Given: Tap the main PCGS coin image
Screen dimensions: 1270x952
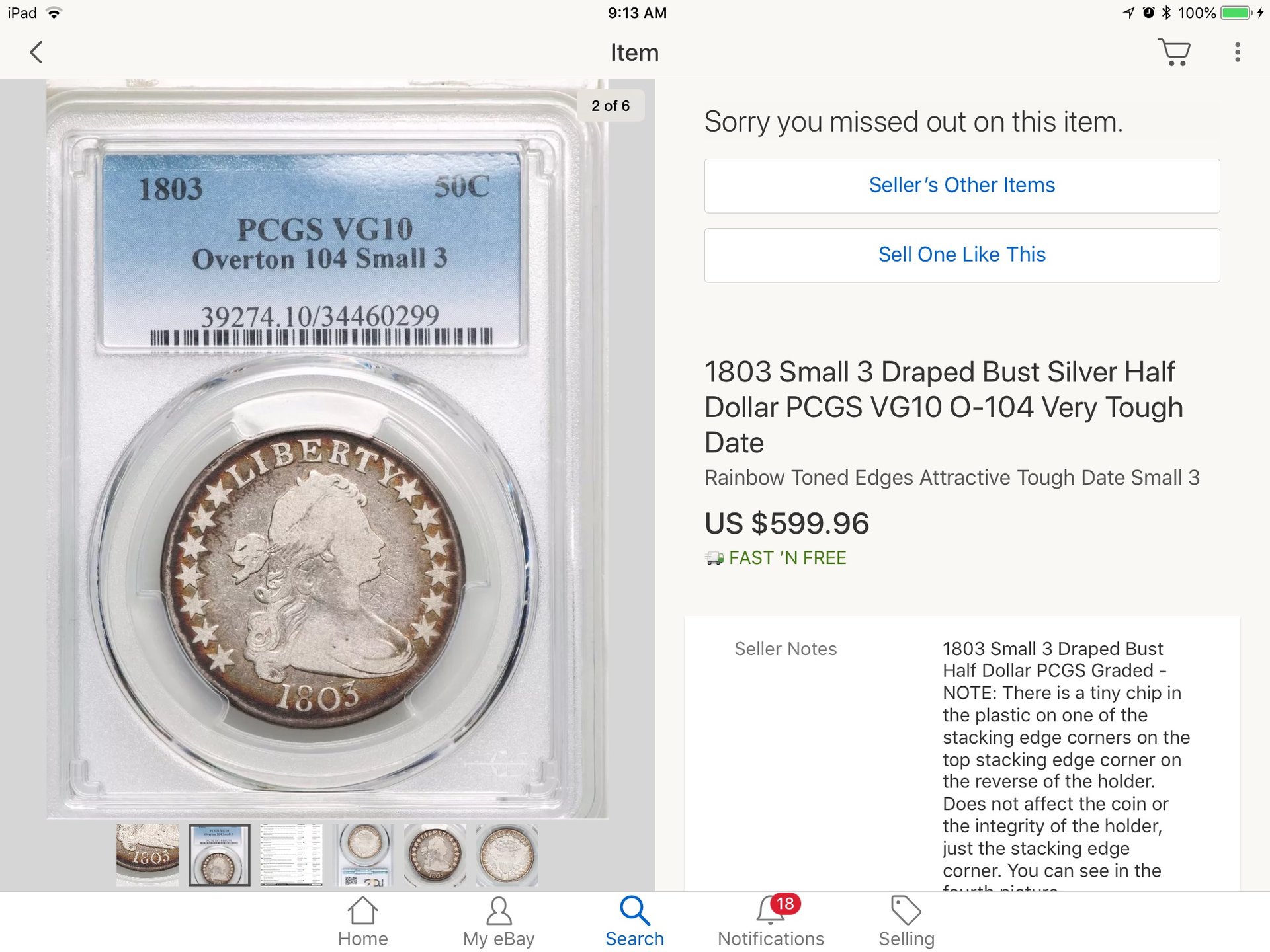Looking at the screenshot, I should (327, 450).
